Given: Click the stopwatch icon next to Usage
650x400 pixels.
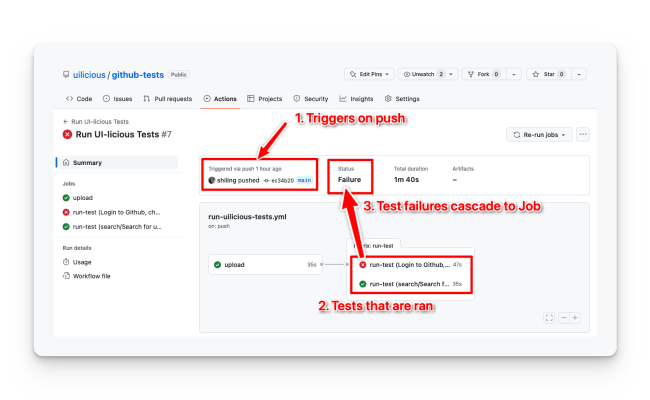Looking at the screenshot, I should coord(66,262).
